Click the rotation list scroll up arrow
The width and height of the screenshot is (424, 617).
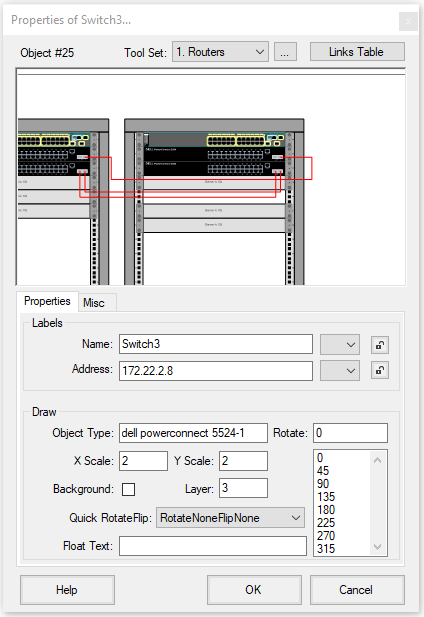coord(378,460)
